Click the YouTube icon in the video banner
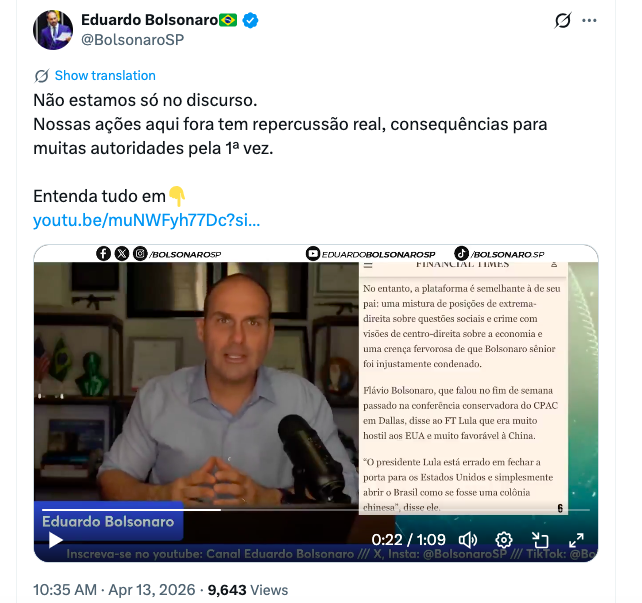This screenshot has height=603, width=642. click(312, 254)
